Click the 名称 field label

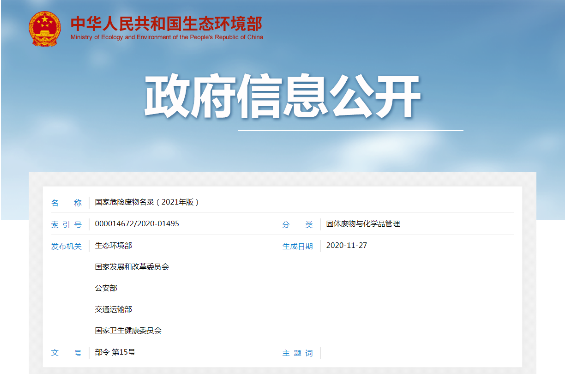tap(66, 202)
